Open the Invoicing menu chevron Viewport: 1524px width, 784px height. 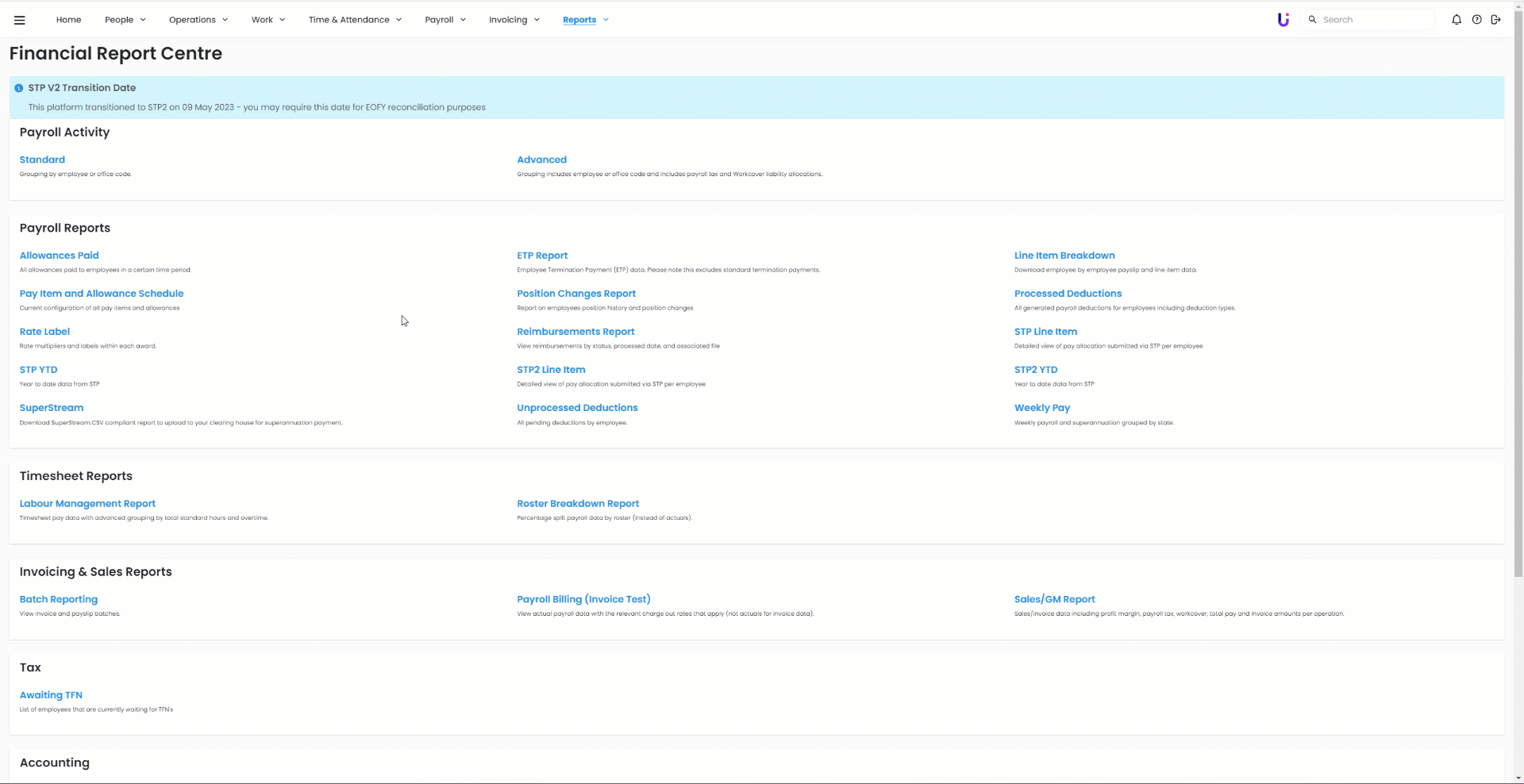tap(537, 20)
